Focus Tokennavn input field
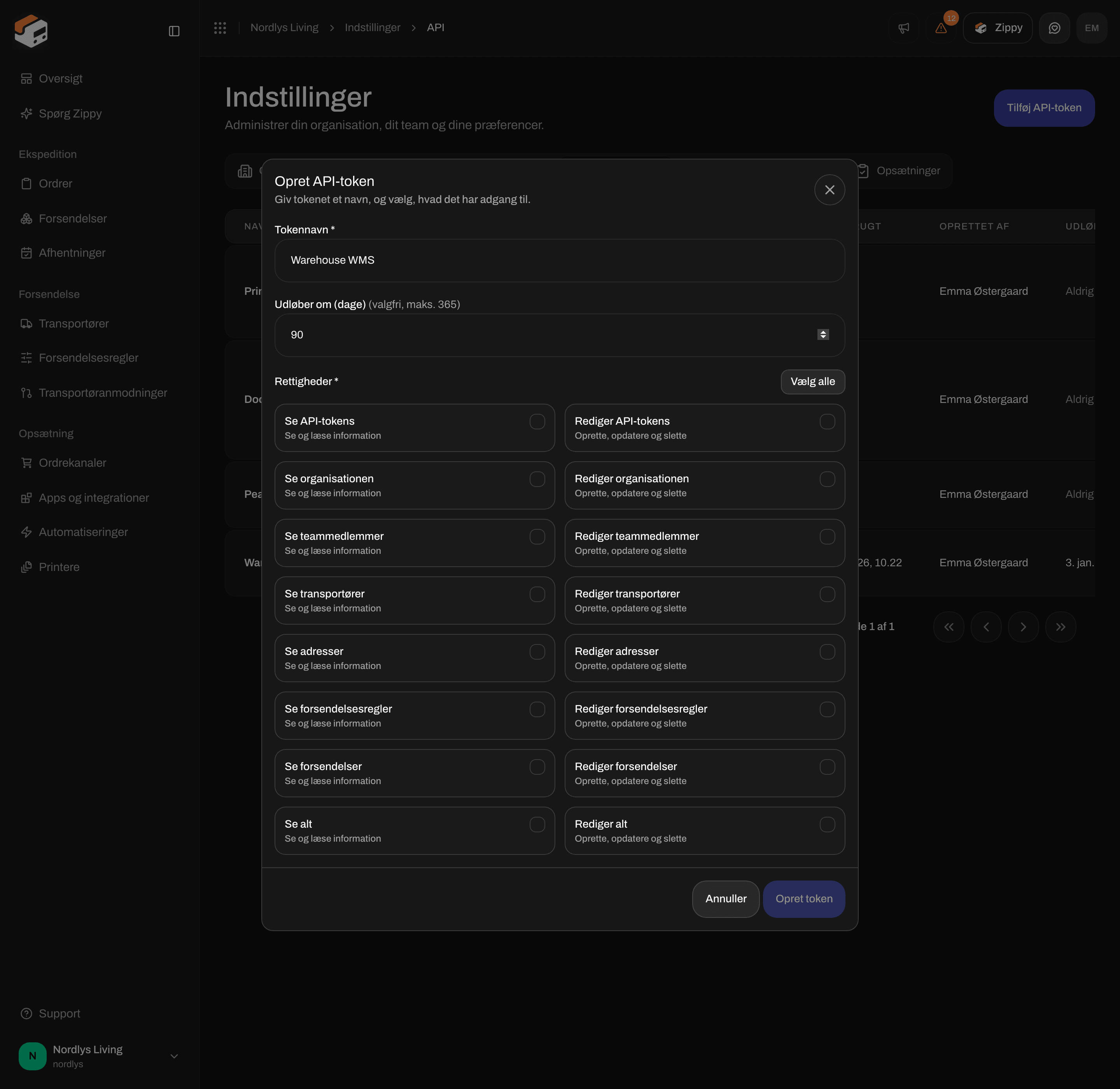 point(560,260)
